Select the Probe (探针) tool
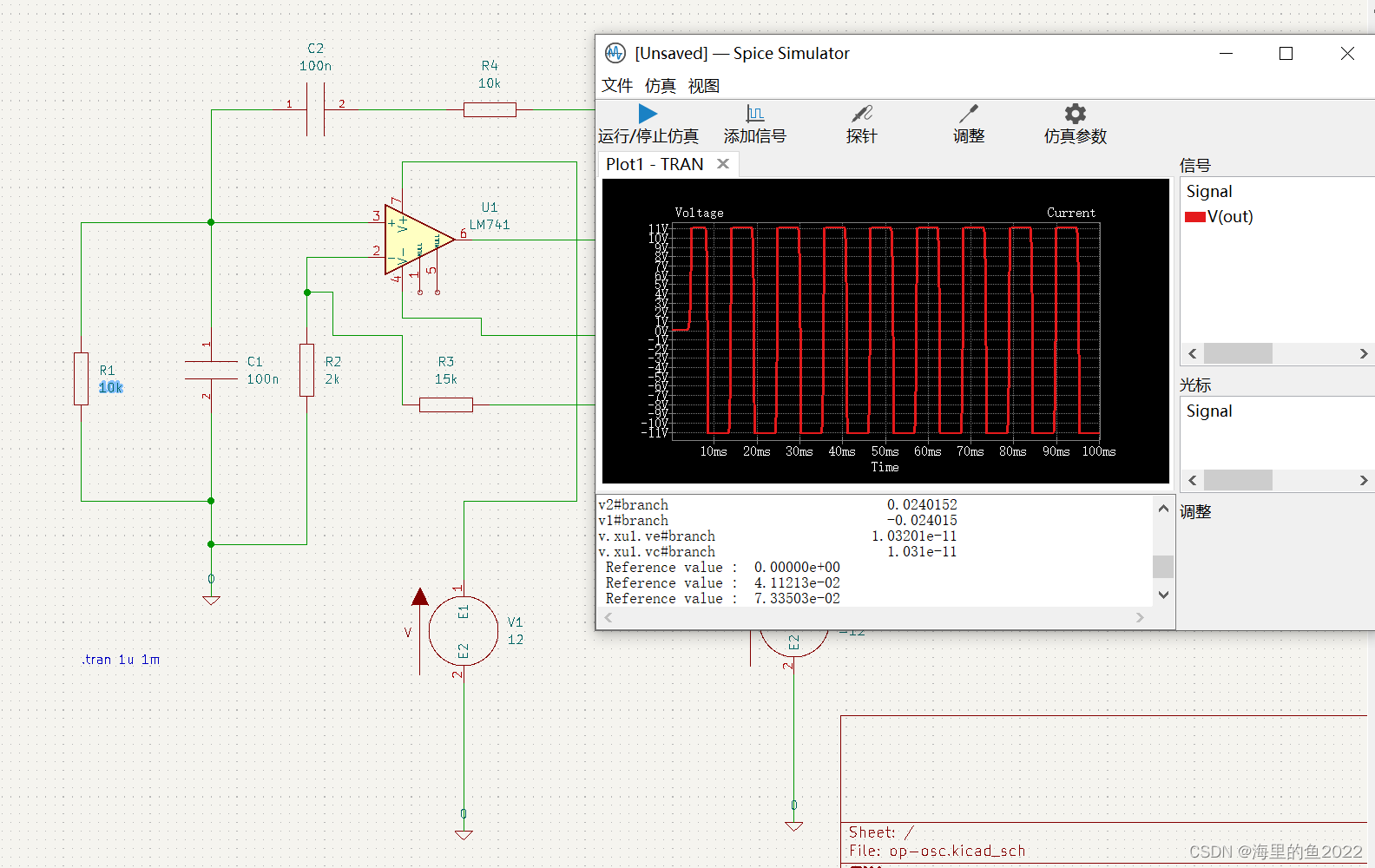Image resolution: width=1375 pixels, height=868 pixels. click(x=861, y=114)
